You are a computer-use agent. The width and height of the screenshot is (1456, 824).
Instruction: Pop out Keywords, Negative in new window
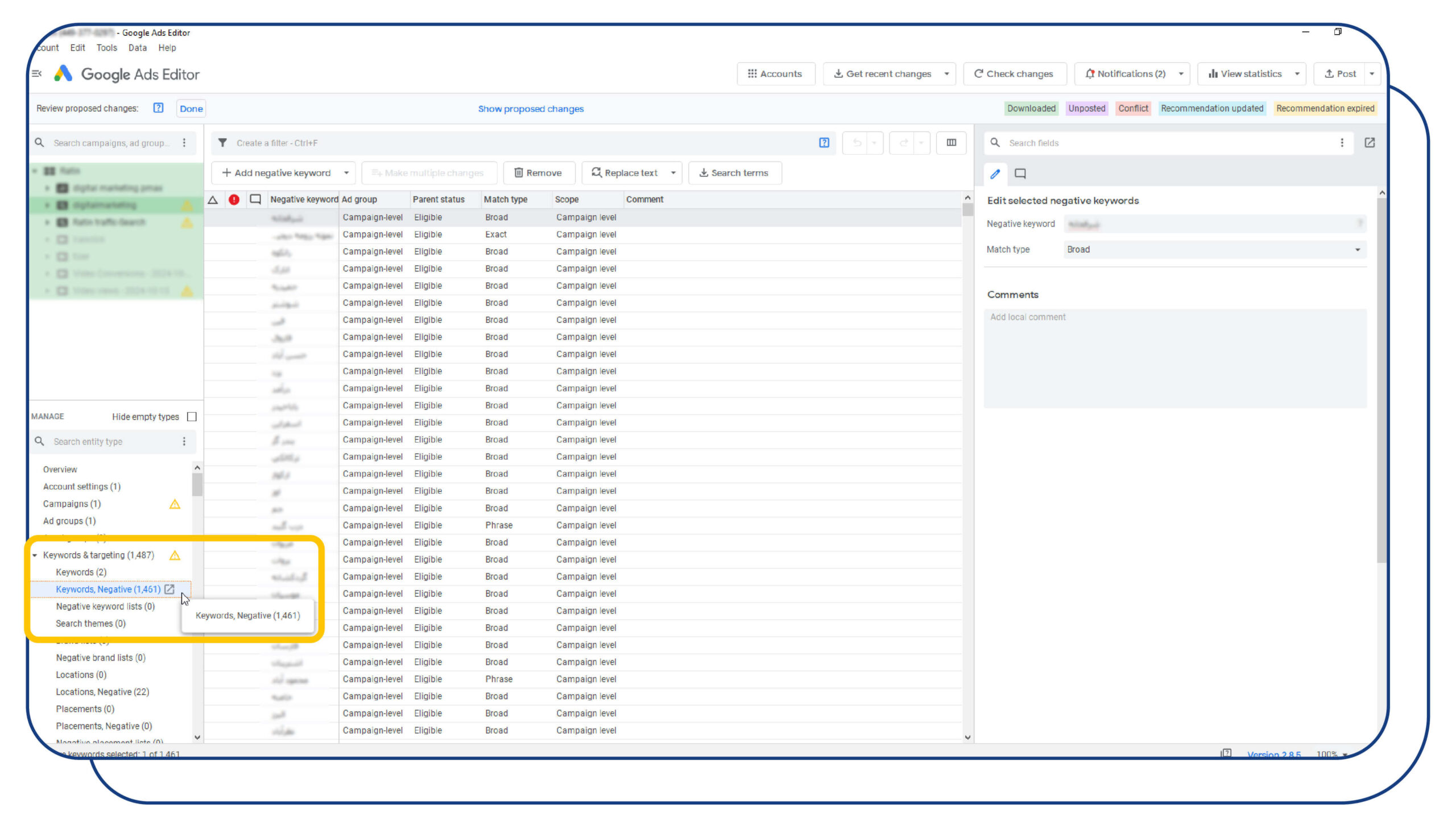[169, 590]
